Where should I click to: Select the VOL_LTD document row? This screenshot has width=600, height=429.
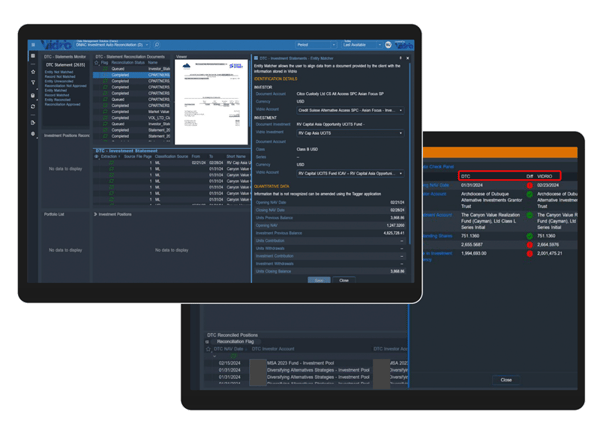(x=132, y=118)
